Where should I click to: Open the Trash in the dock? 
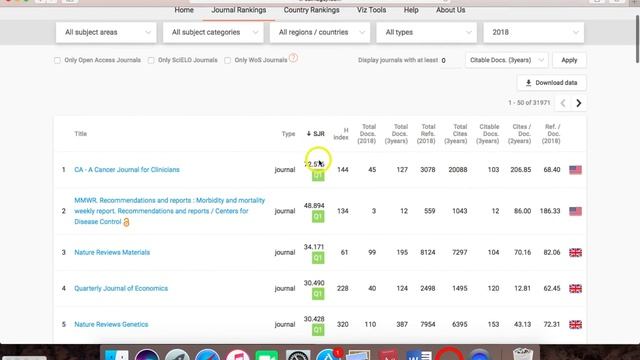click(522, 354)
